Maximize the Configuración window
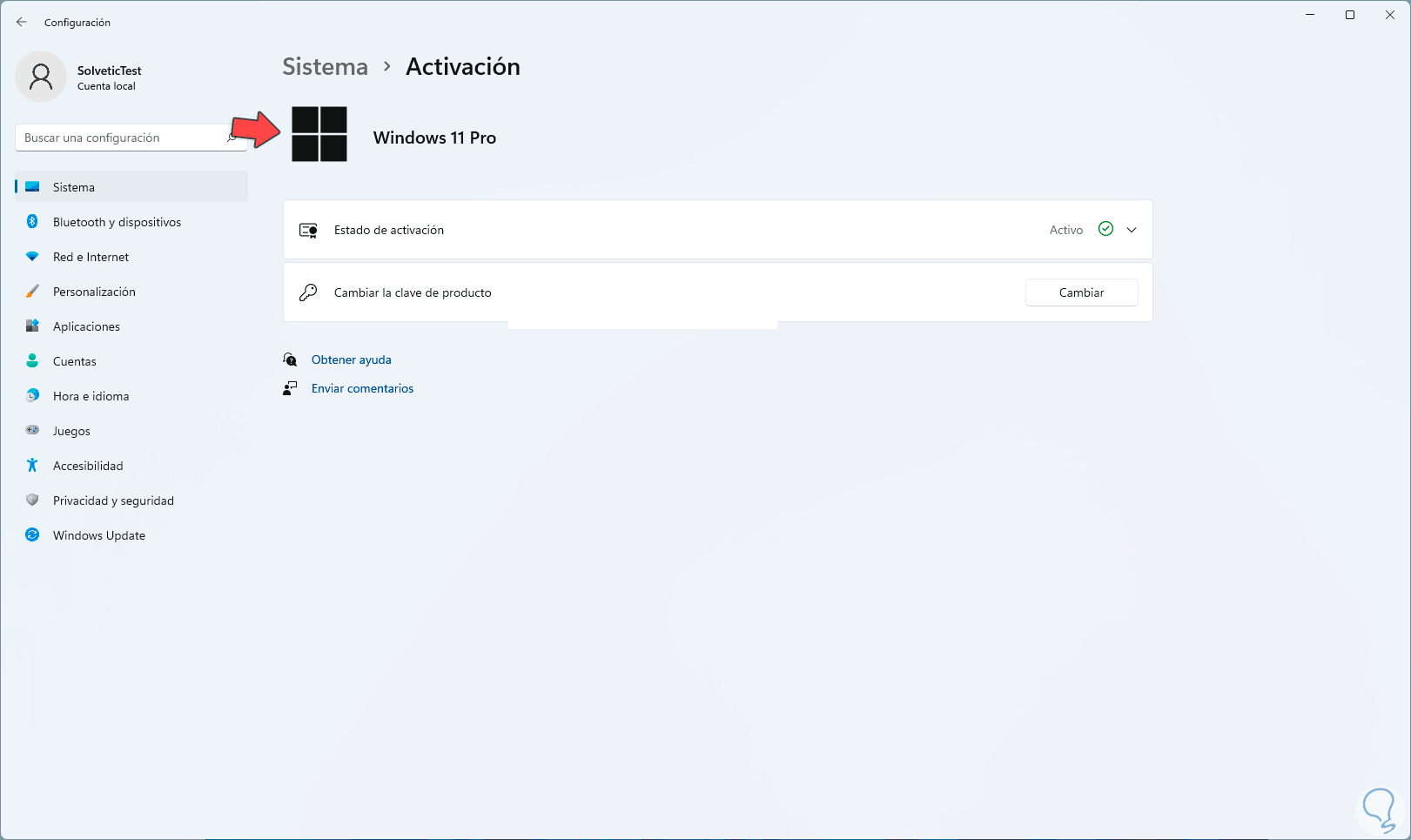 (1350, 15)
